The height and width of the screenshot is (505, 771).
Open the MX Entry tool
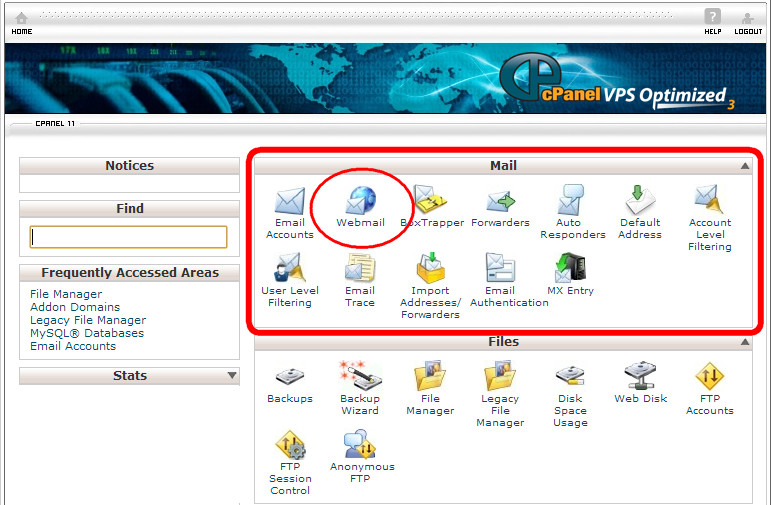tap(570, 267)
